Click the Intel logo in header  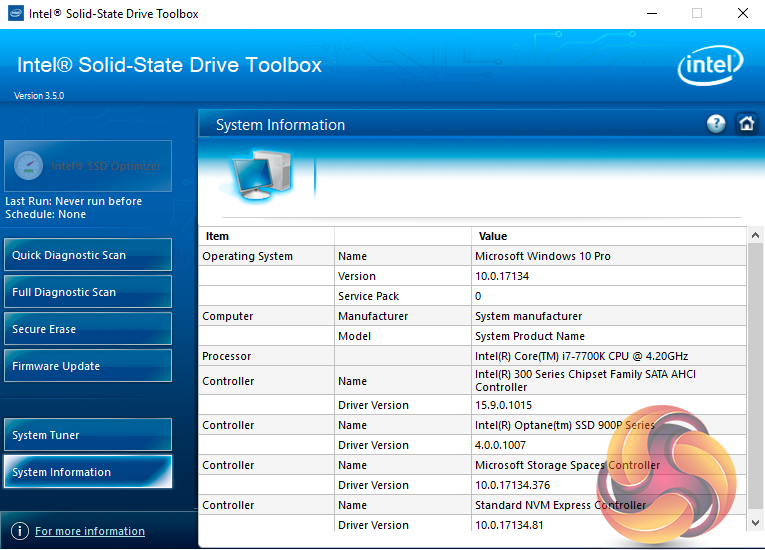710,69
